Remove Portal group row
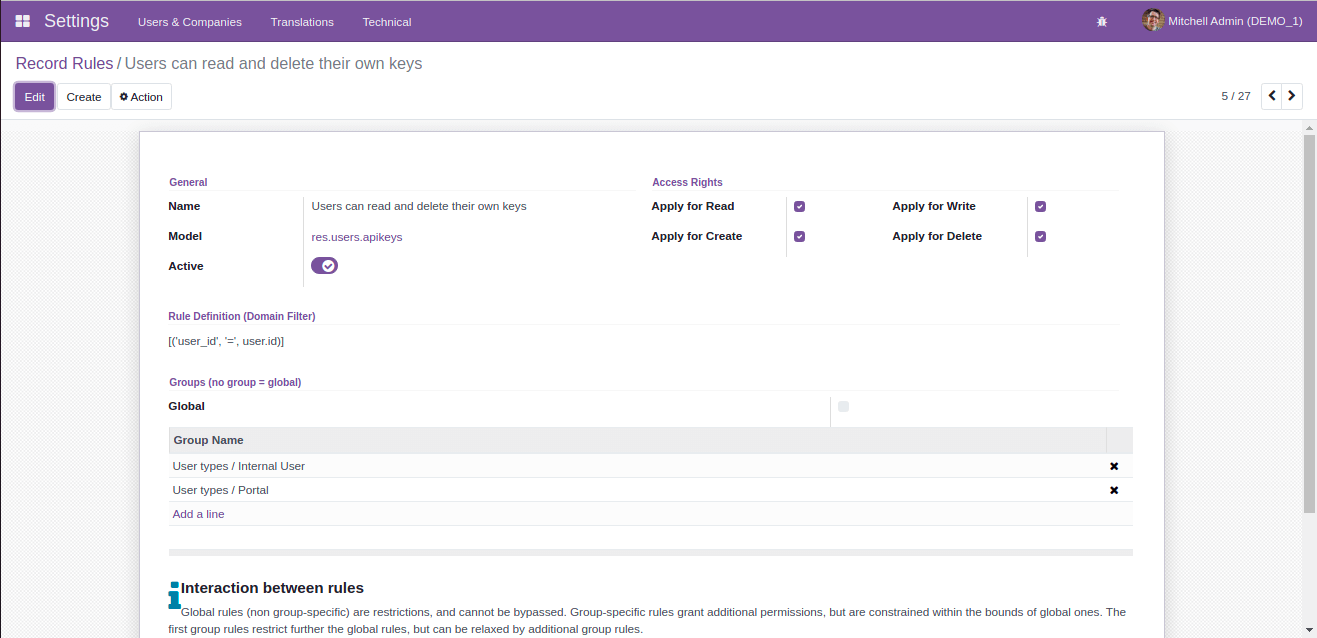This screenshot has width=1317, height=638. coord(1114,490)
